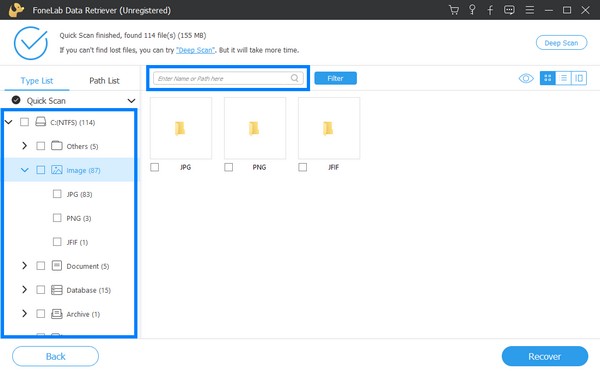Open the feedback chat icon

click(x=509, y=10)
